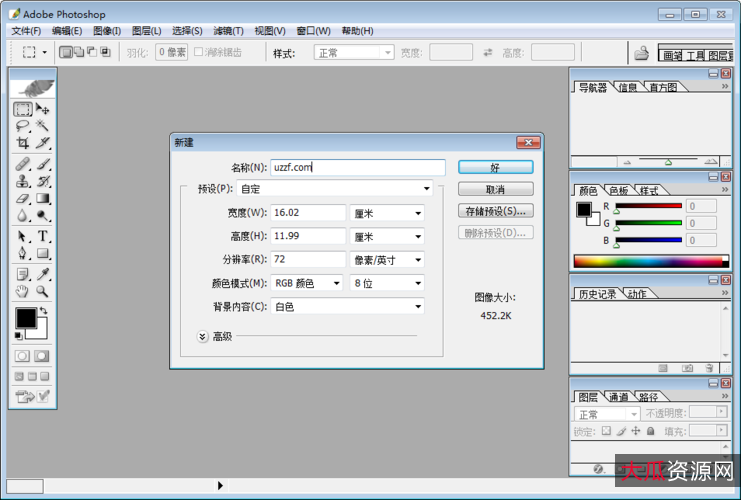Choose the Pen tool

tap(23, 253)
